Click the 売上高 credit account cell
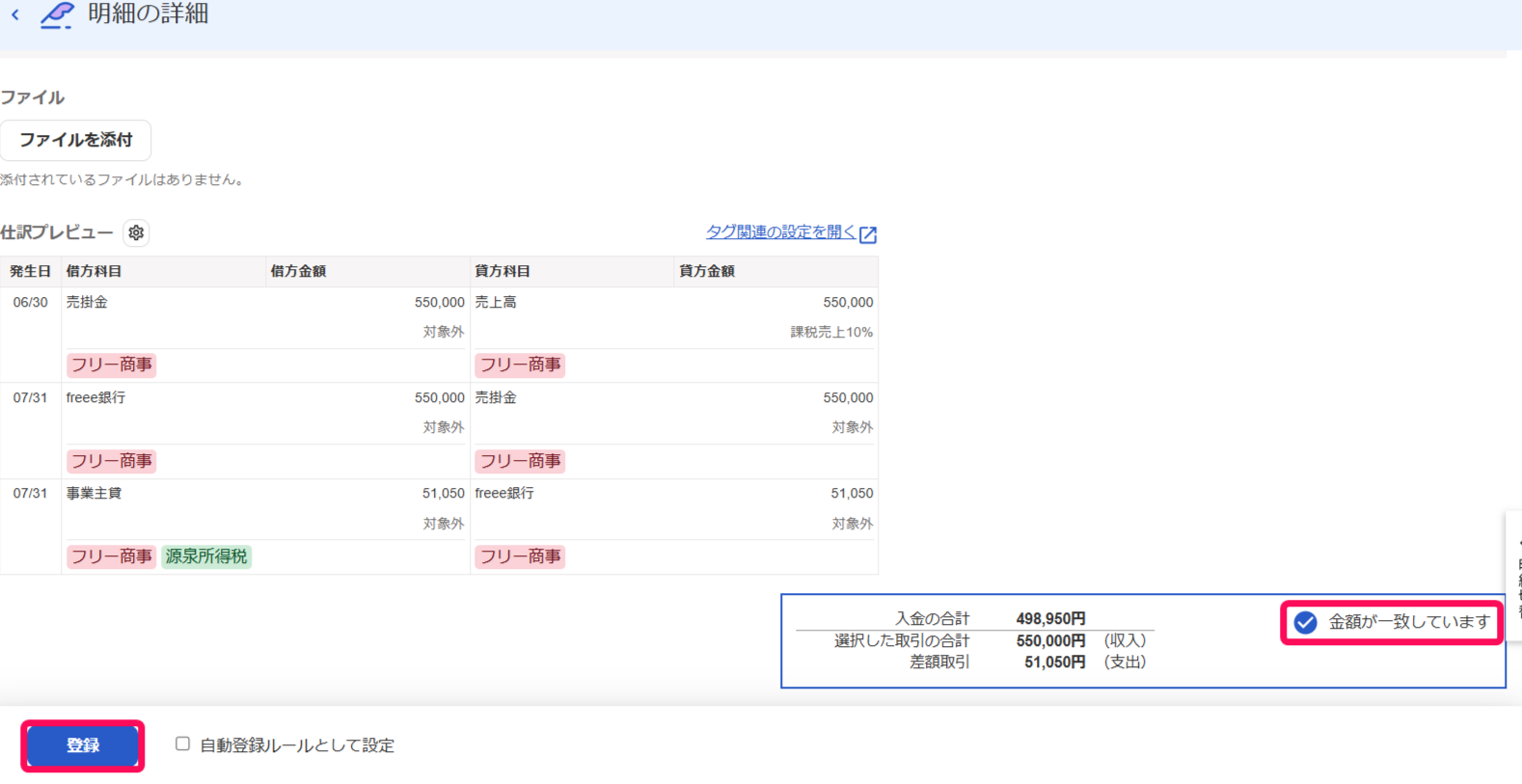Image resolution: width=1522 pixels, height=784 pixels. pos(496,302)
